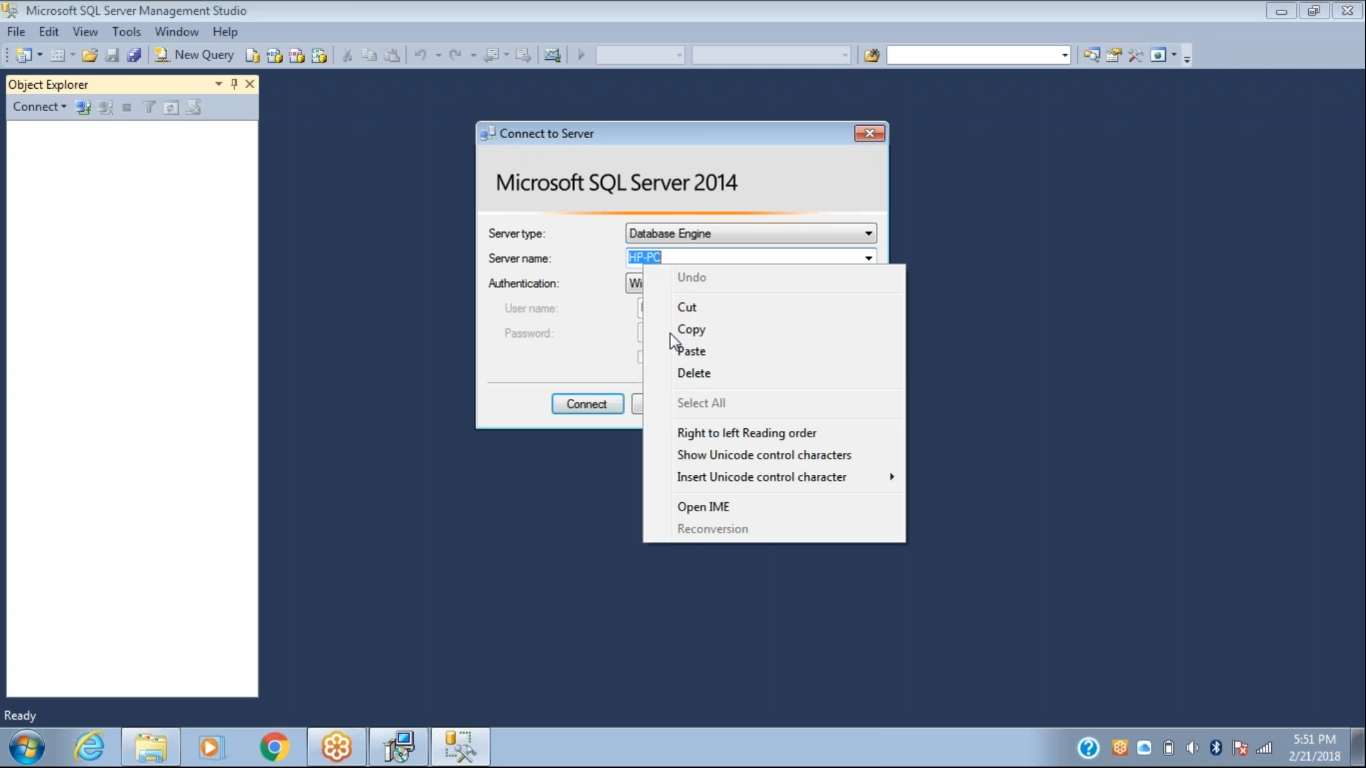
Task: Click the SQL Server Management Studio taskbar icon
Action: pyautogui.click(x=460, y=747)
